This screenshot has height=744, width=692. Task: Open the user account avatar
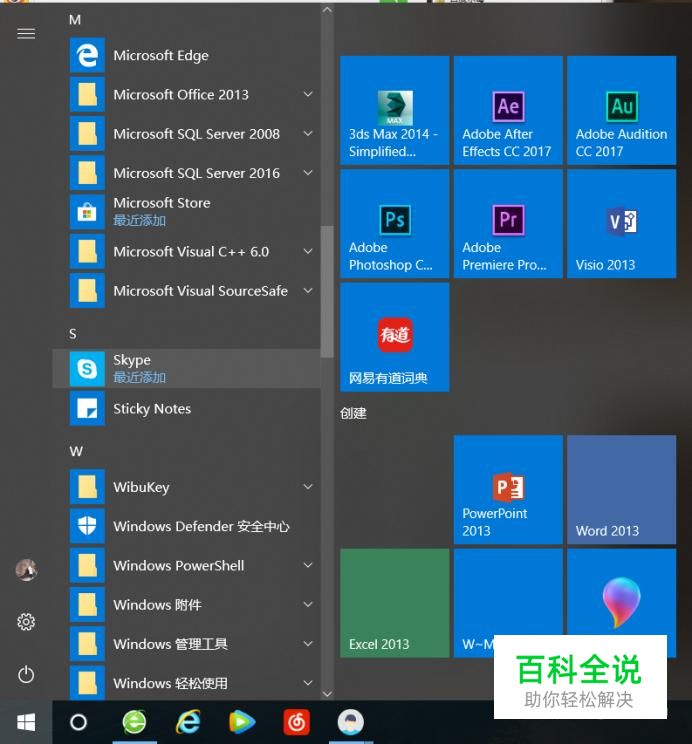click(x=26, y=569)
